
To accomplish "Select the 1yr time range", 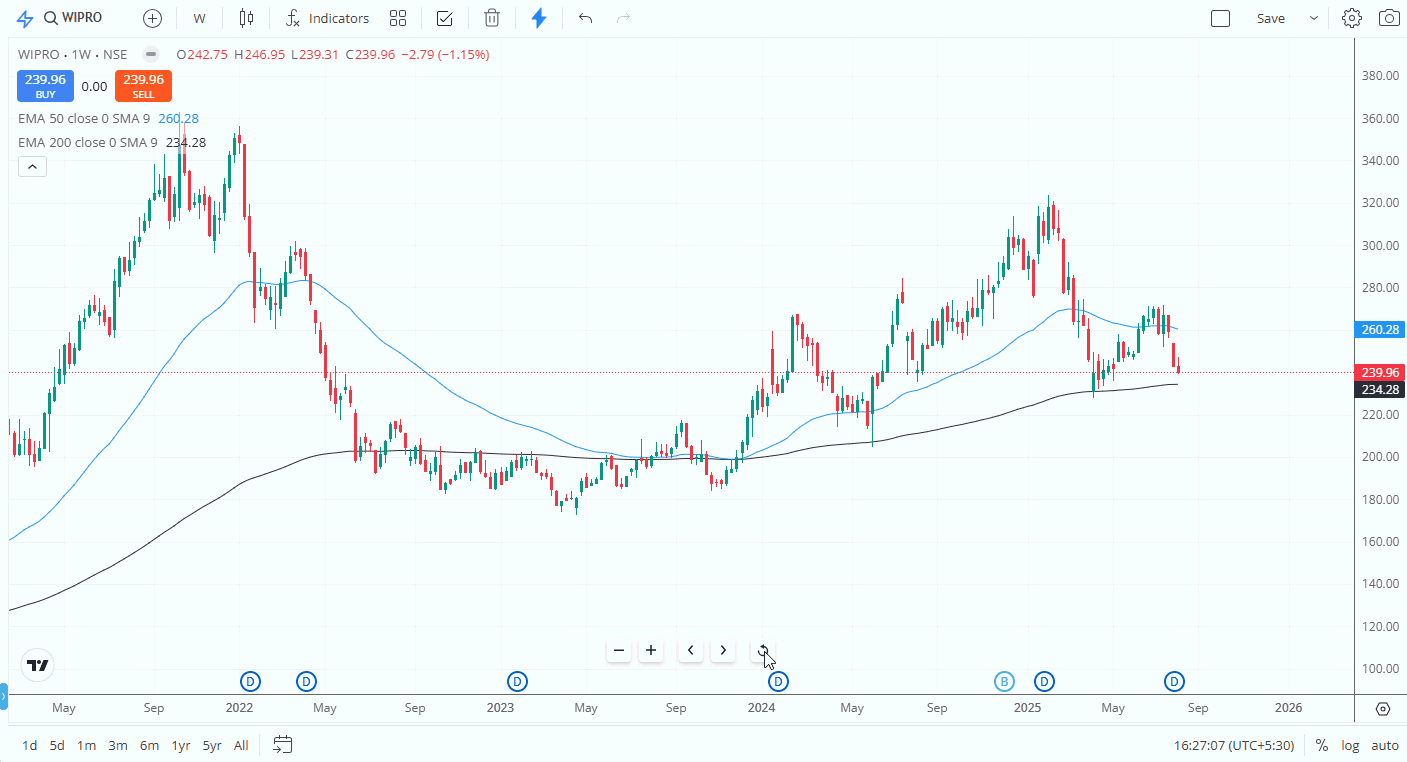I will point(180,745).
